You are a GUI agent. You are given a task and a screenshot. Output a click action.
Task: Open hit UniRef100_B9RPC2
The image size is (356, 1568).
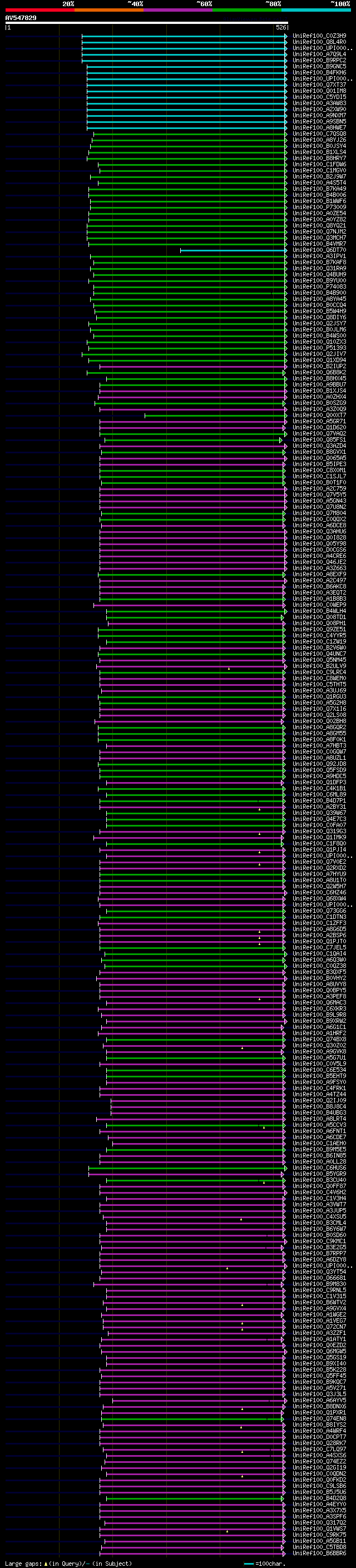pos(319,60)
